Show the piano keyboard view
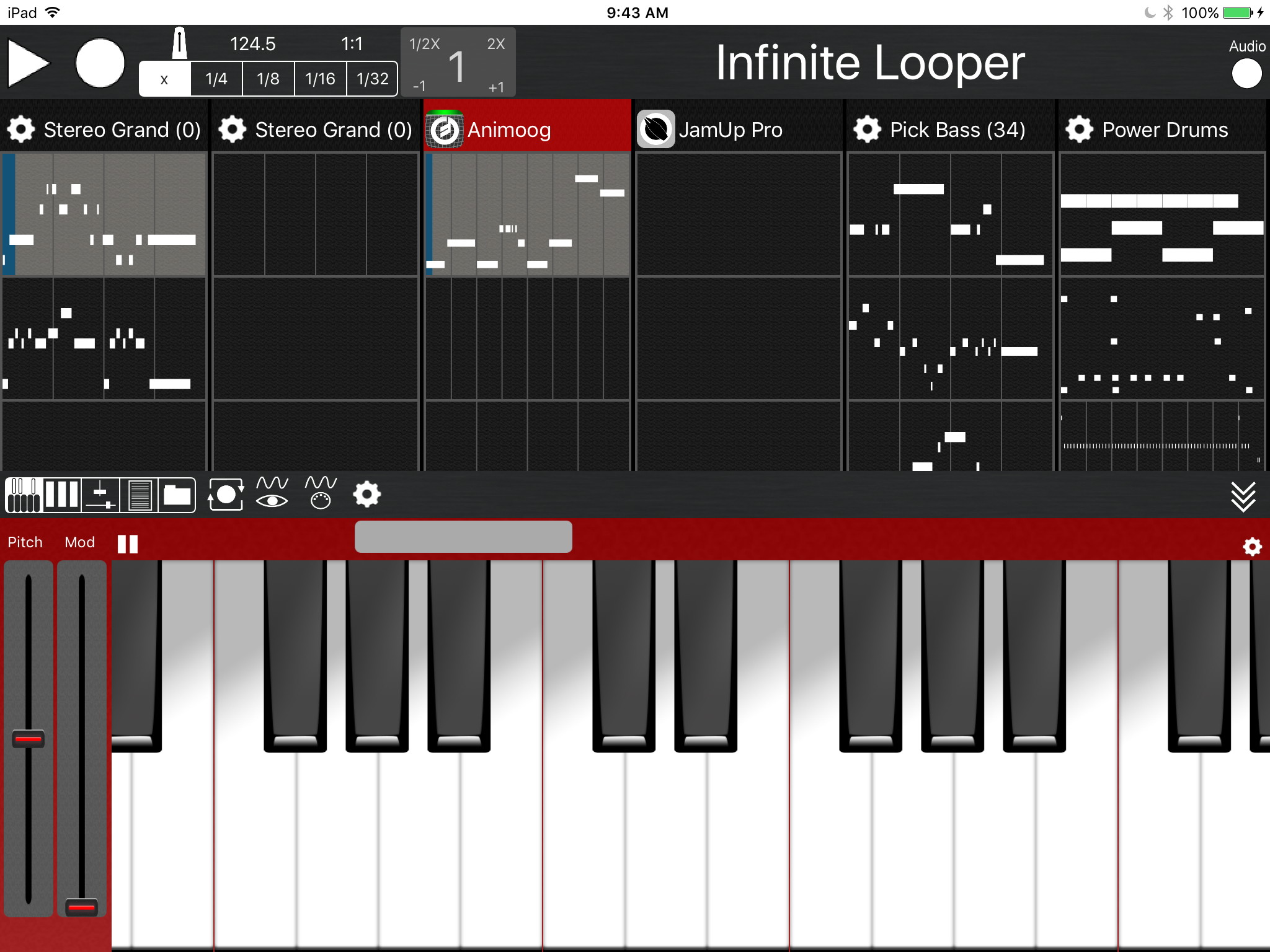1270x952 pixels. (24, 495)
